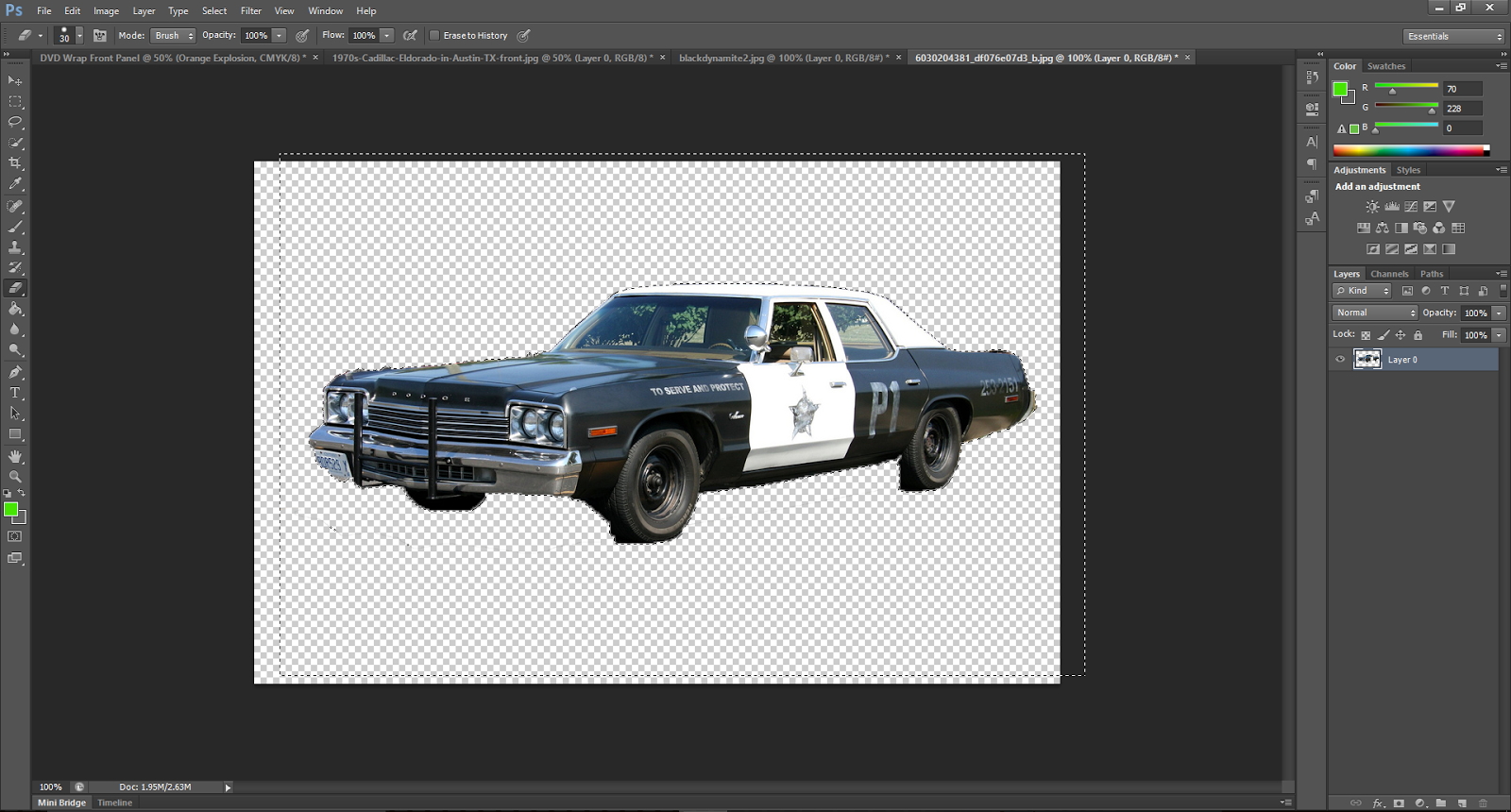Select the Path Selection tool
The image size is (1511, 812).
[15, 414]
